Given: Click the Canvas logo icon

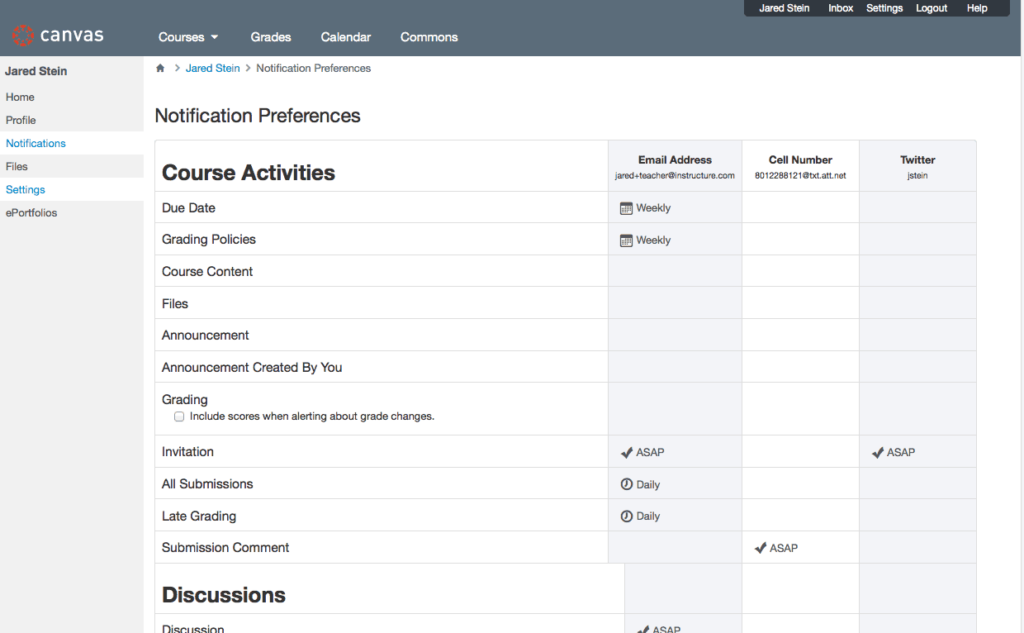Looking at the screenshot, I should pos(24,35).
